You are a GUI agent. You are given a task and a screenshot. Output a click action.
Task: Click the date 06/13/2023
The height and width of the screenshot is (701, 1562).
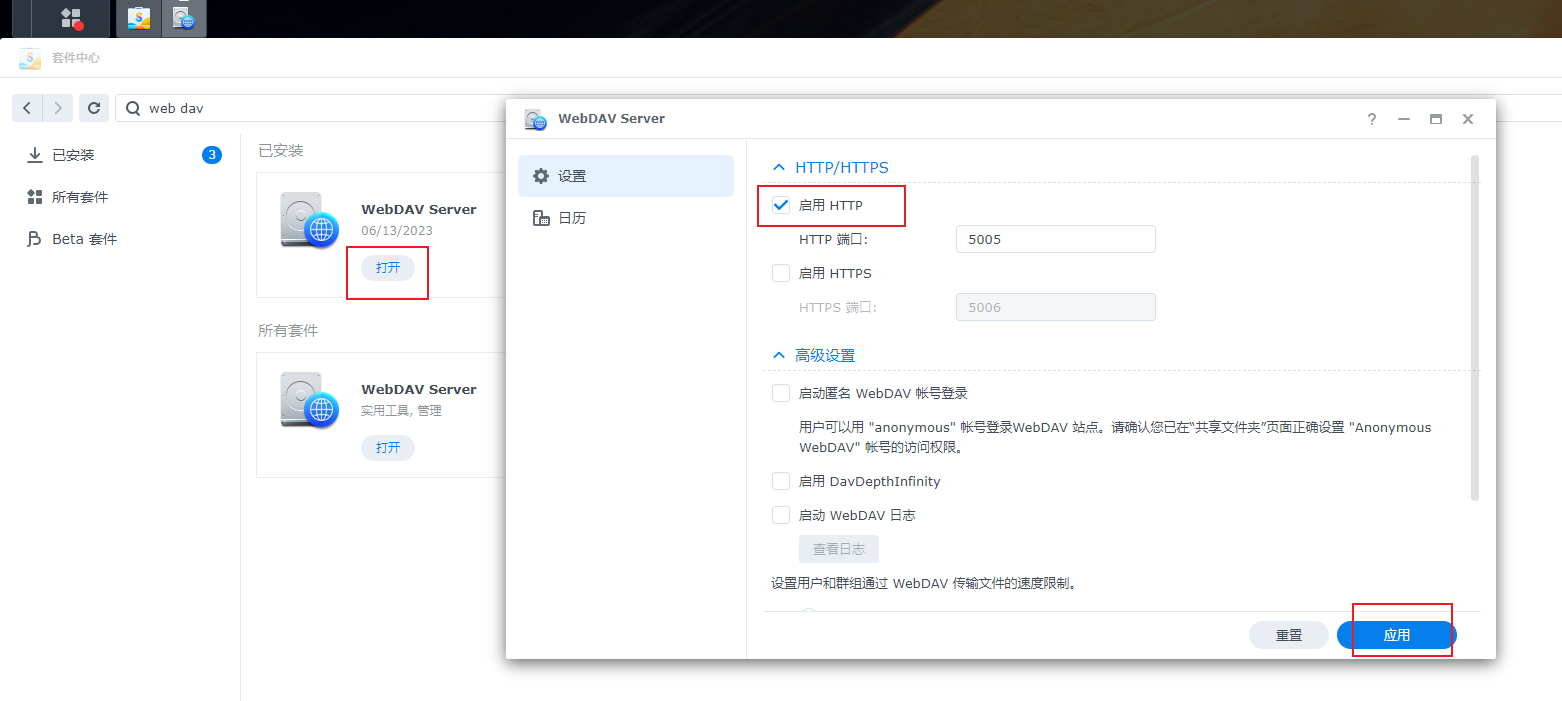point(397,231)
